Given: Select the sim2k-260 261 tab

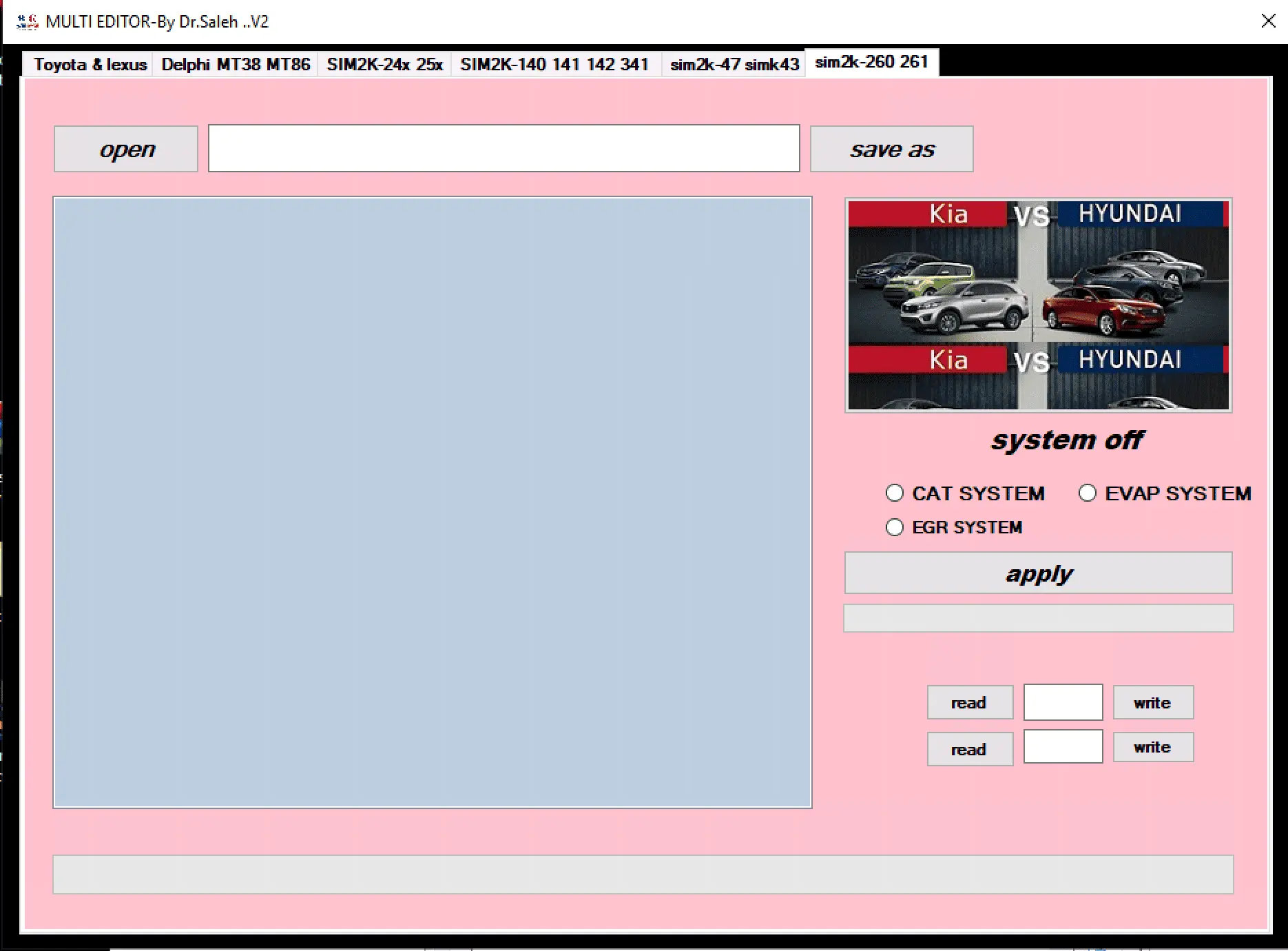Looking at the screenshot, I should (x=871, y=63).
